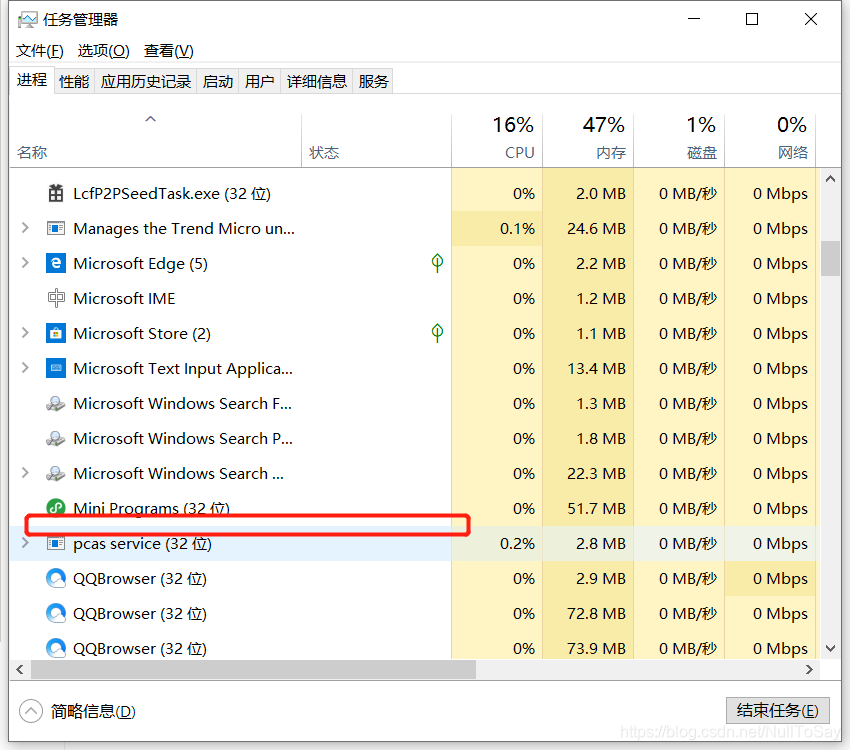Click the QQBrowser icon with 72.8 MB memory

coord(56,613)
